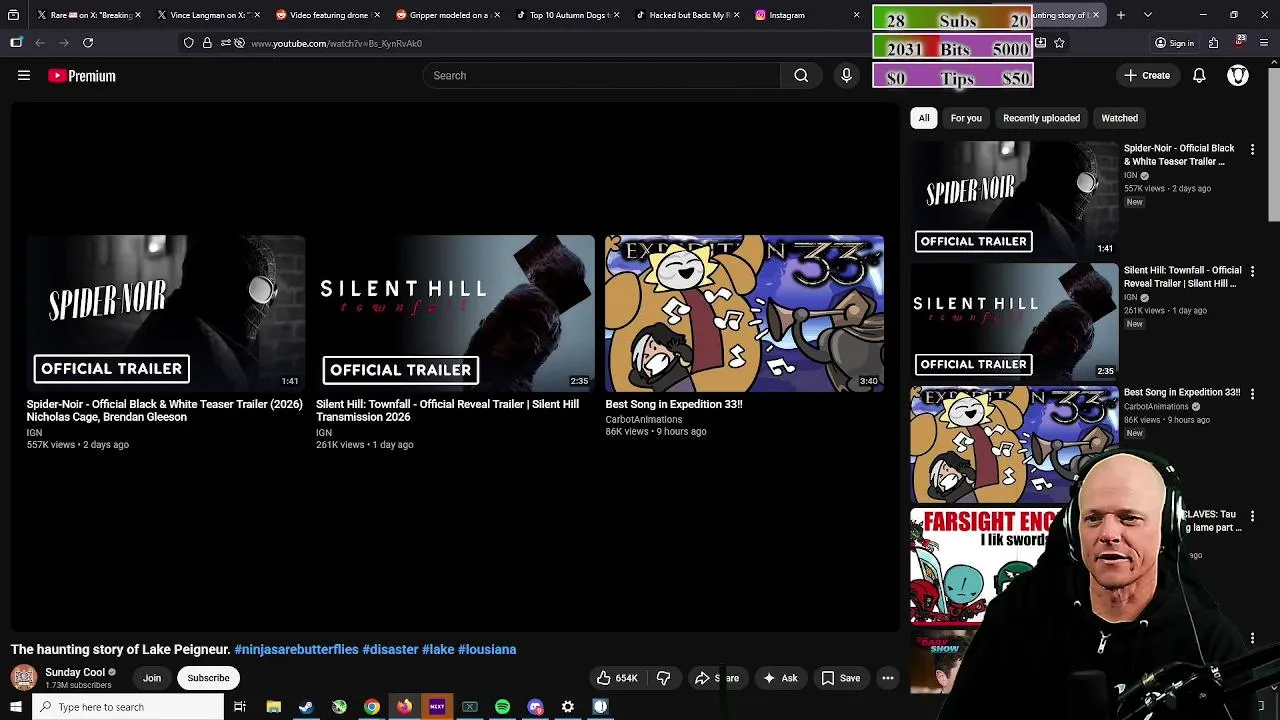Open the #lousiana hashtag link

487,649
